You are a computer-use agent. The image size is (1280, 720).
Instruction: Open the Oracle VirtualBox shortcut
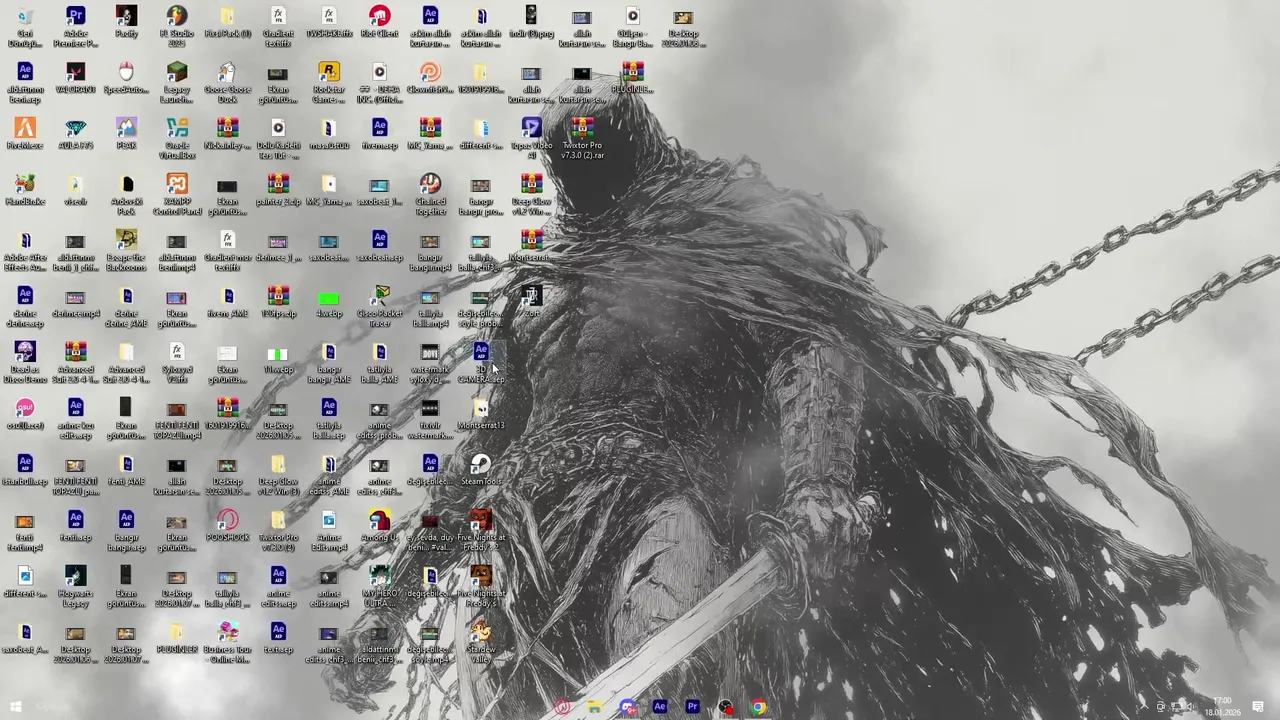click(177, 139)
